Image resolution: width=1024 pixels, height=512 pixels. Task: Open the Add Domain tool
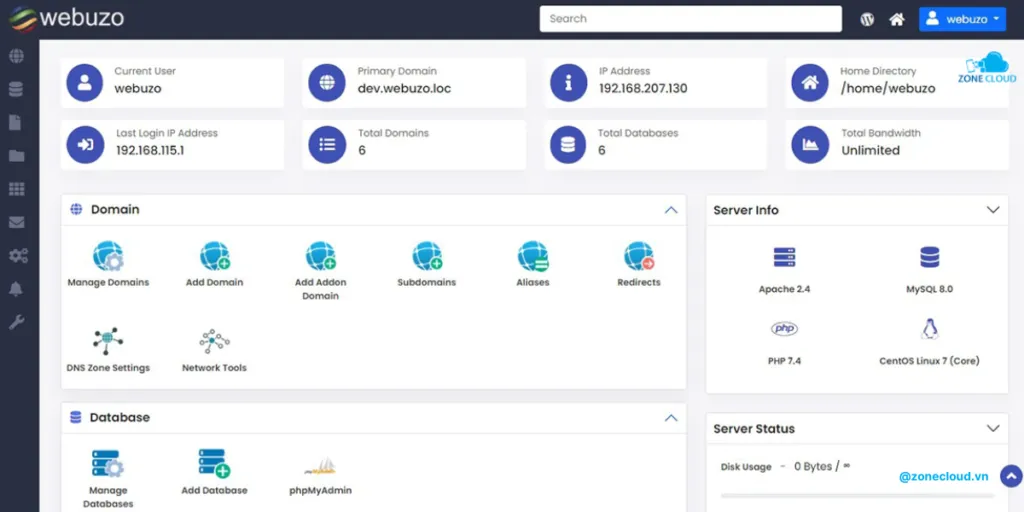(214, 256)
